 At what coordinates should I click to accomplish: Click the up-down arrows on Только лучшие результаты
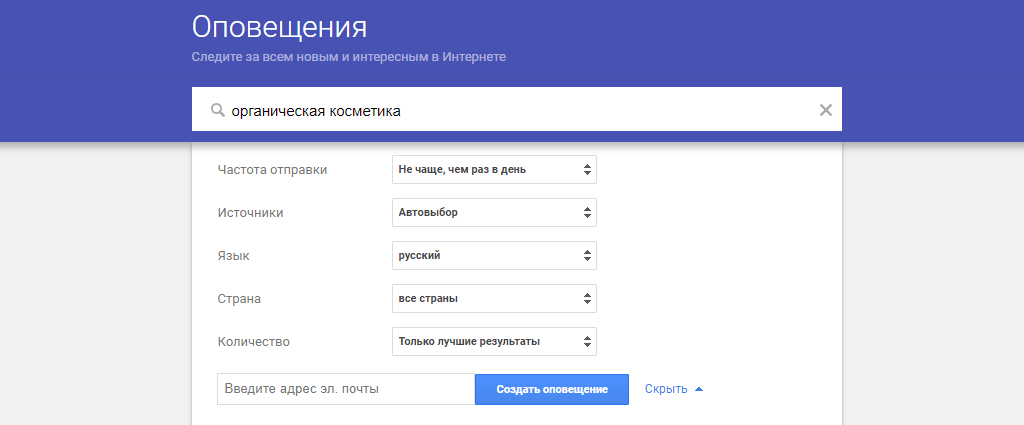[587, 342]
